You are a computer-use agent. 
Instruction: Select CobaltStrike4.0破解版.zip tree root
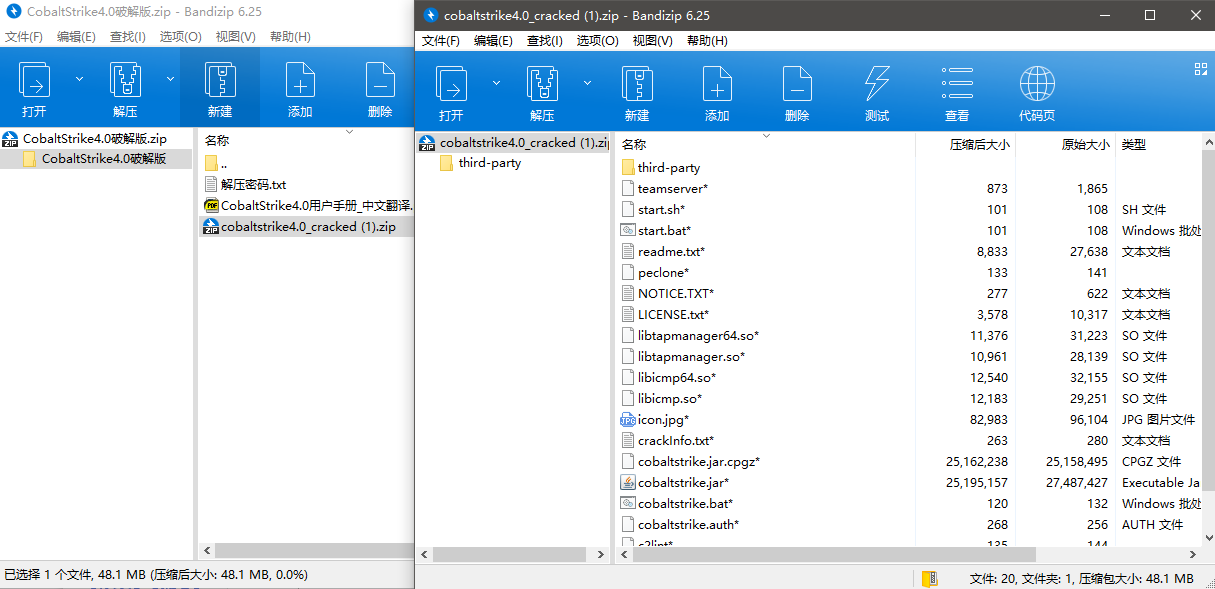[x=95, y=138]
